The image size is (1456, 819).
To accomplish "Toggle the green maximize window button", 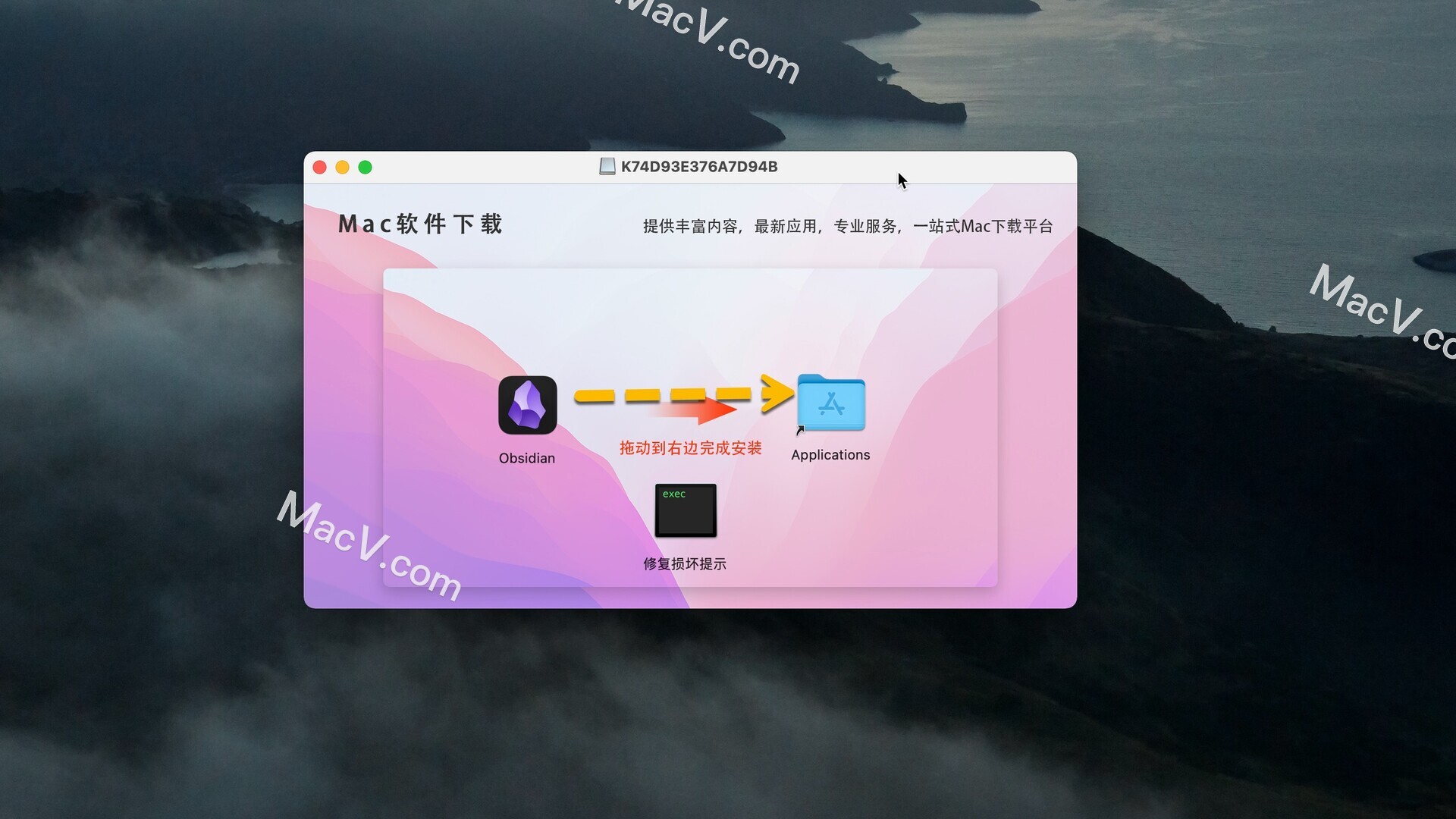I will click(367, 167).
